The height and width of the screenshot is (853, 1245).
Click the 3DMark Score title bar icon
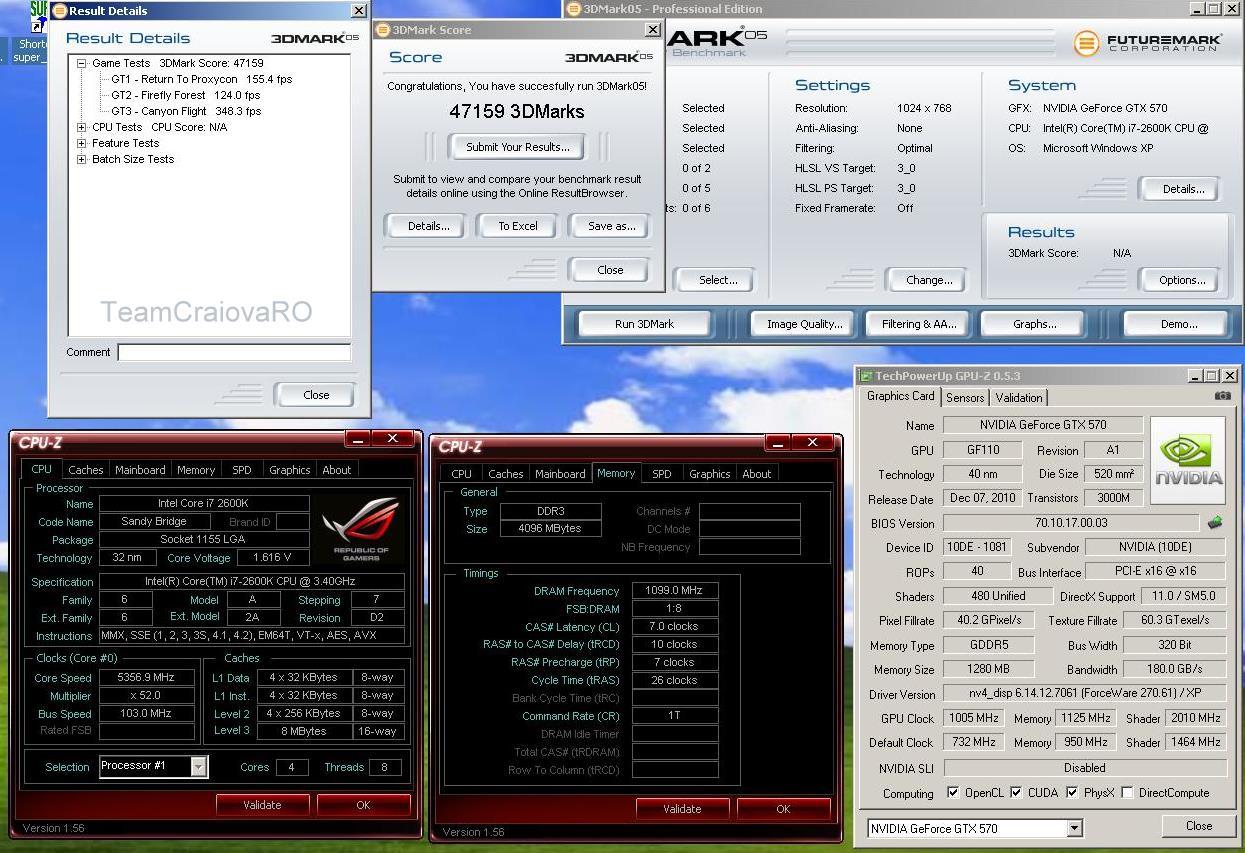pos(384,30)
